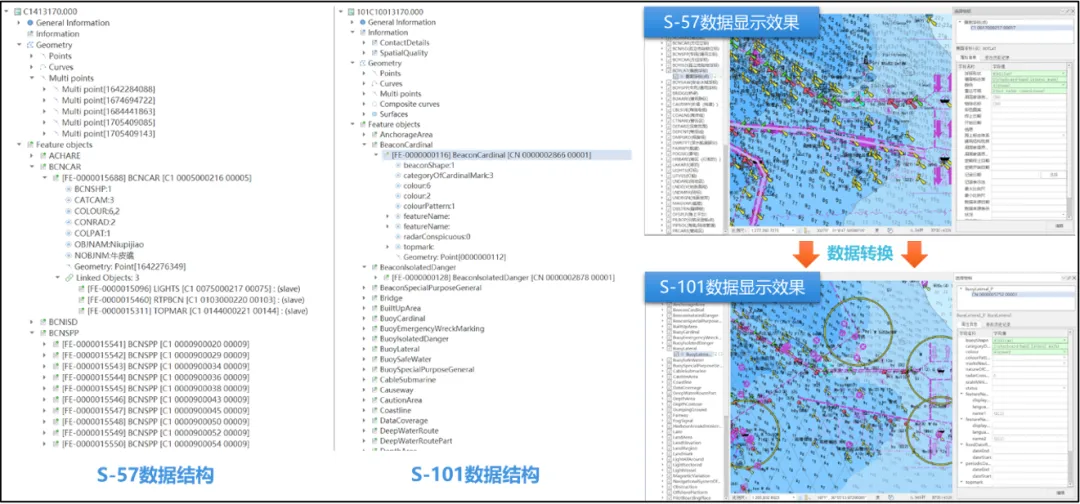
Task: Click the ContactDetails node icon
Action: coord(374,43)
